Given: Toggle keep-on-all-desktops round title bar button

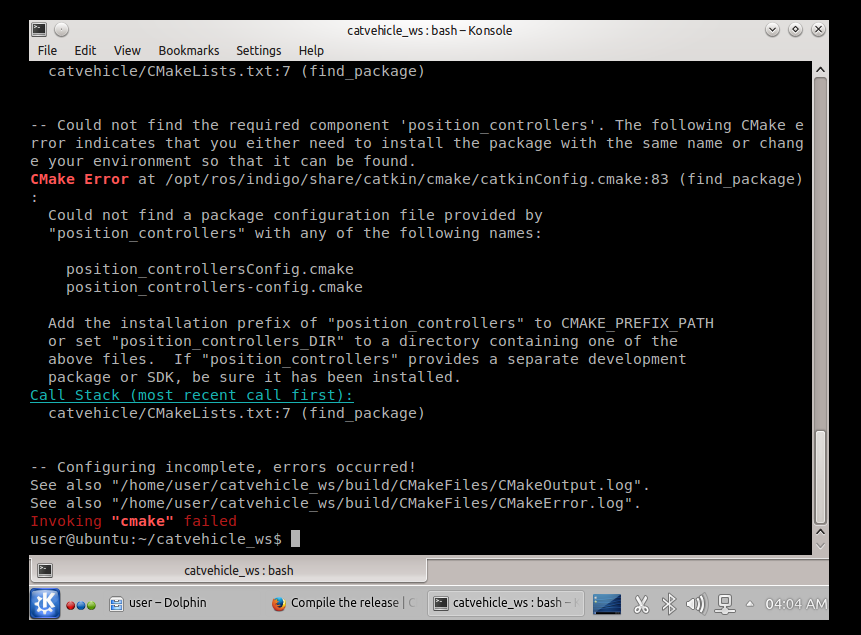Looking at the screenshot, I should coord(61,30).
